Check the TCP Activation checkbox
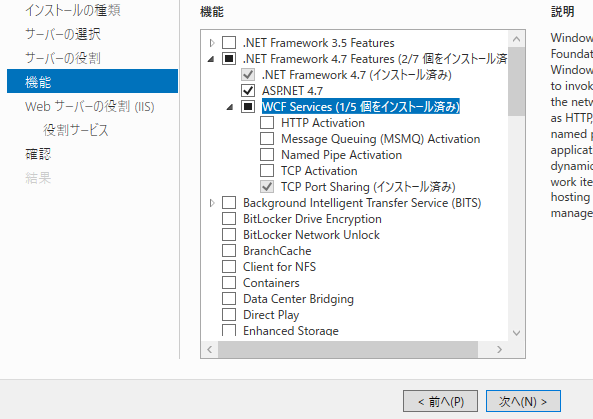Image resolution: width=593 pixels, height=419 pixels. coord(267,171)
